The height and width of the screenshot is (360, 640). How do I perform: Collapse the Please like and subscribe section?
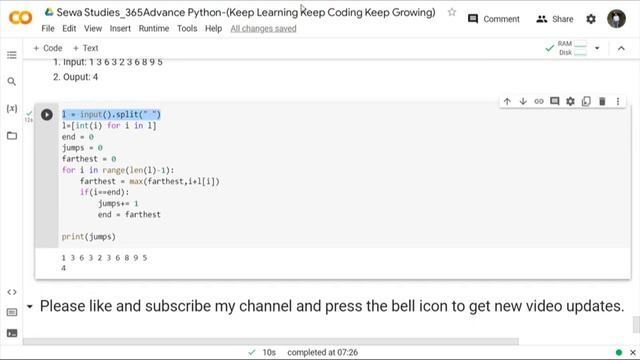pos(29,306)
